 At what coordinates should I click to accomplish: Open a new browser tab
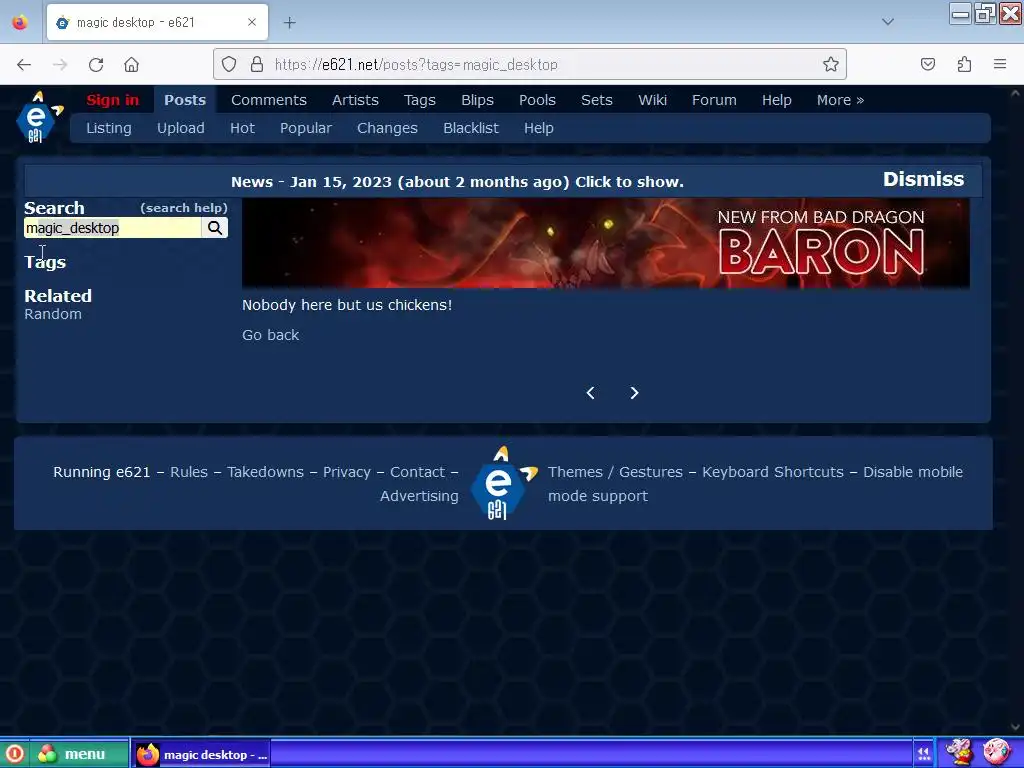[x=289, y=23]
